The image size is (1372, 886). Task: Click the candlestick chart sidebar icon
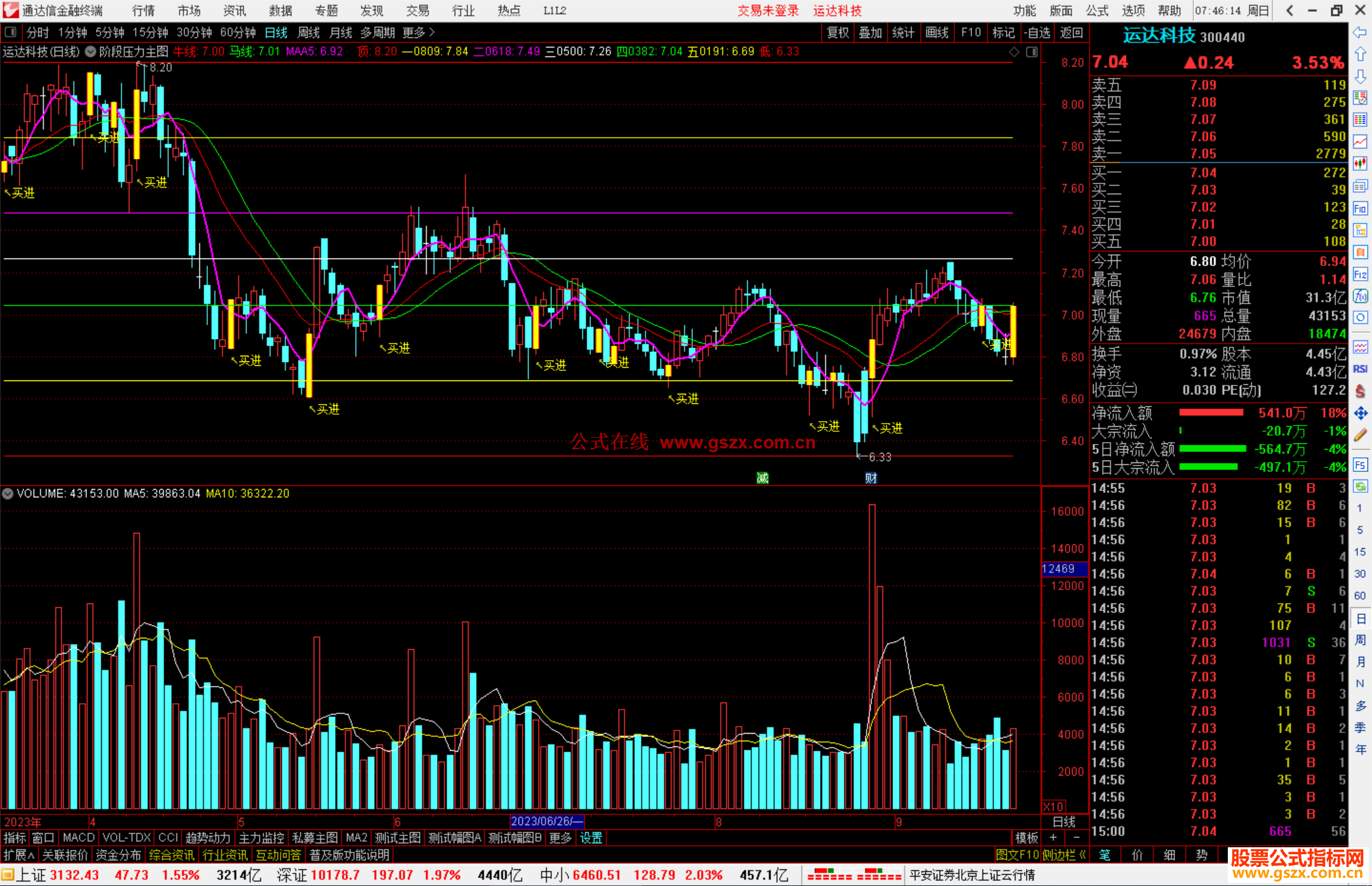tap(1360, 164)
